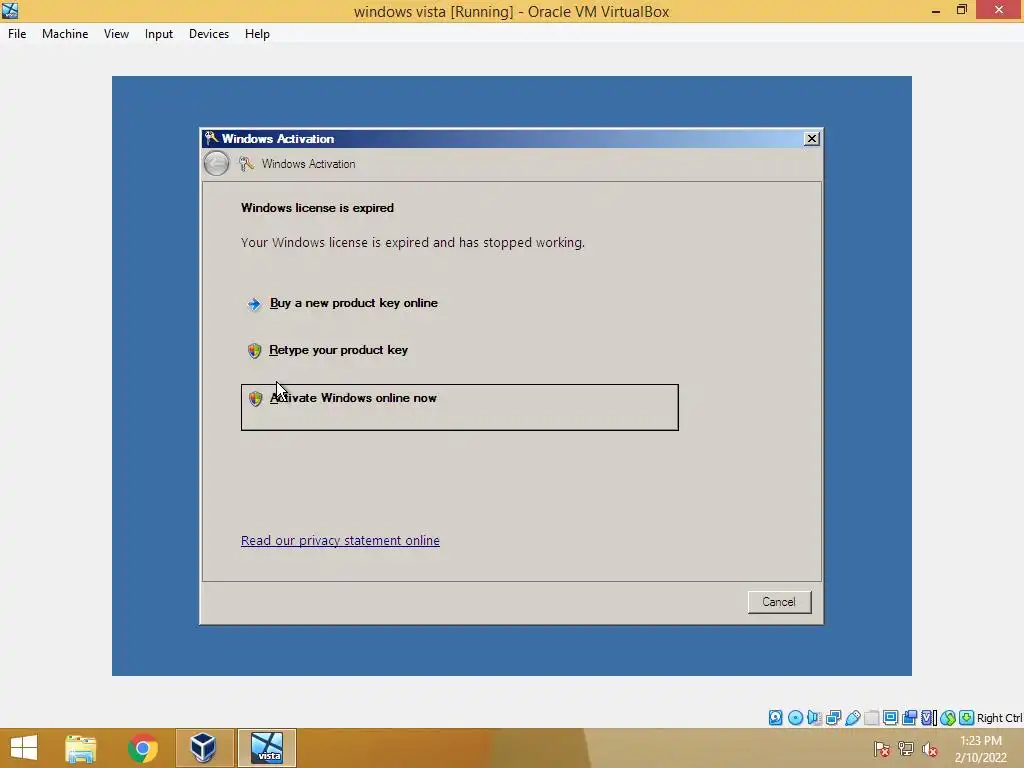Viewport: 1024px width, 768px height.
Task: Open the Windows Start button
Action: point(24,748)
